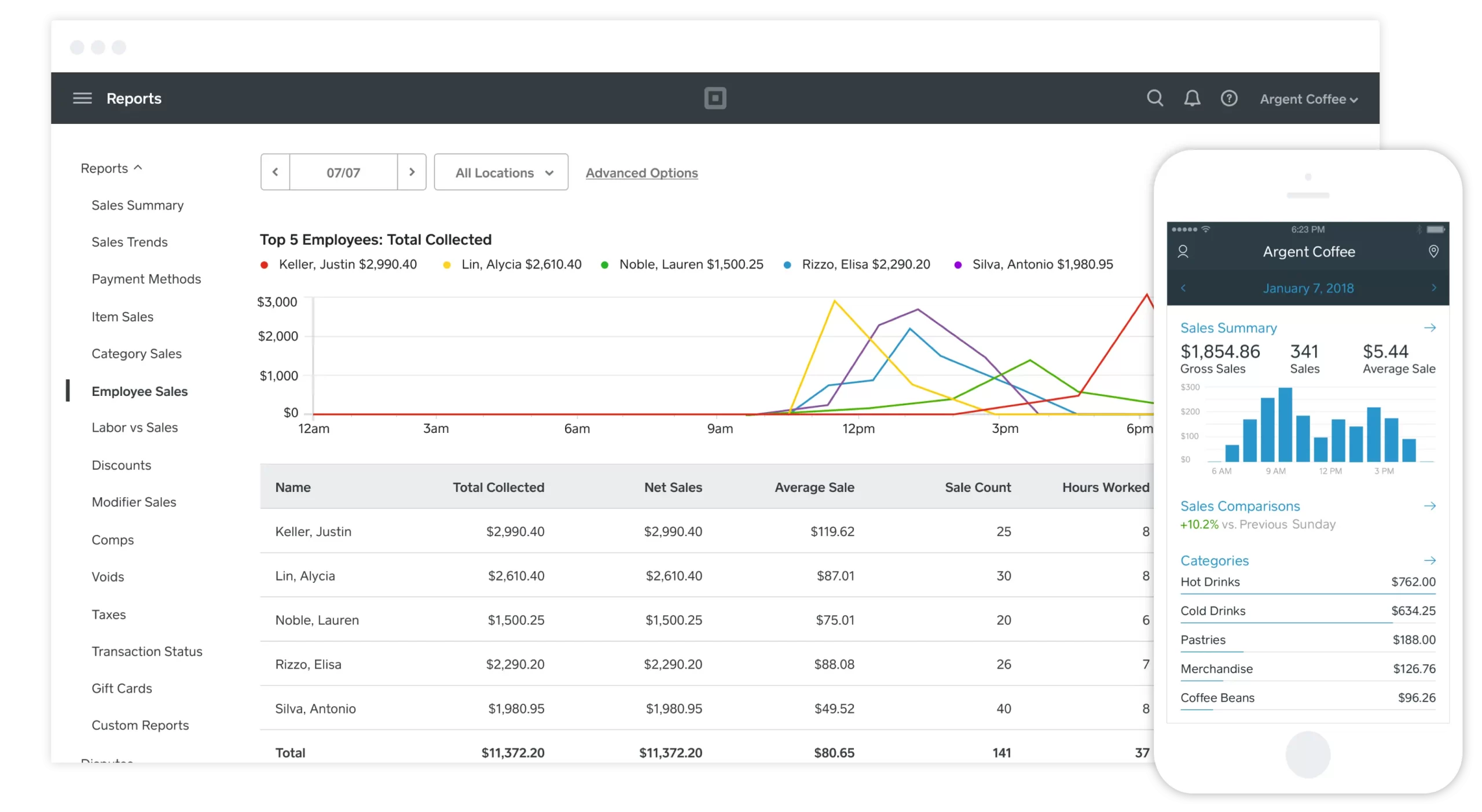Screen dimensions: 1482x812
Task: Open the All Locations dropdown
Action: pyautogui.click(x=501, y=172)
